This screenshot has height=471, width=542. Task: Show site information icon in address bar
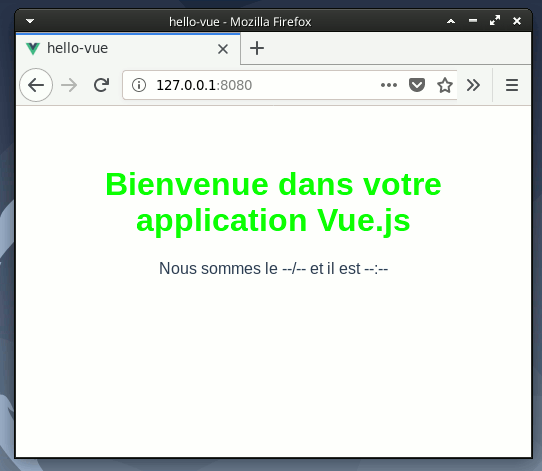pyautogui.click(x=139, y=85)
